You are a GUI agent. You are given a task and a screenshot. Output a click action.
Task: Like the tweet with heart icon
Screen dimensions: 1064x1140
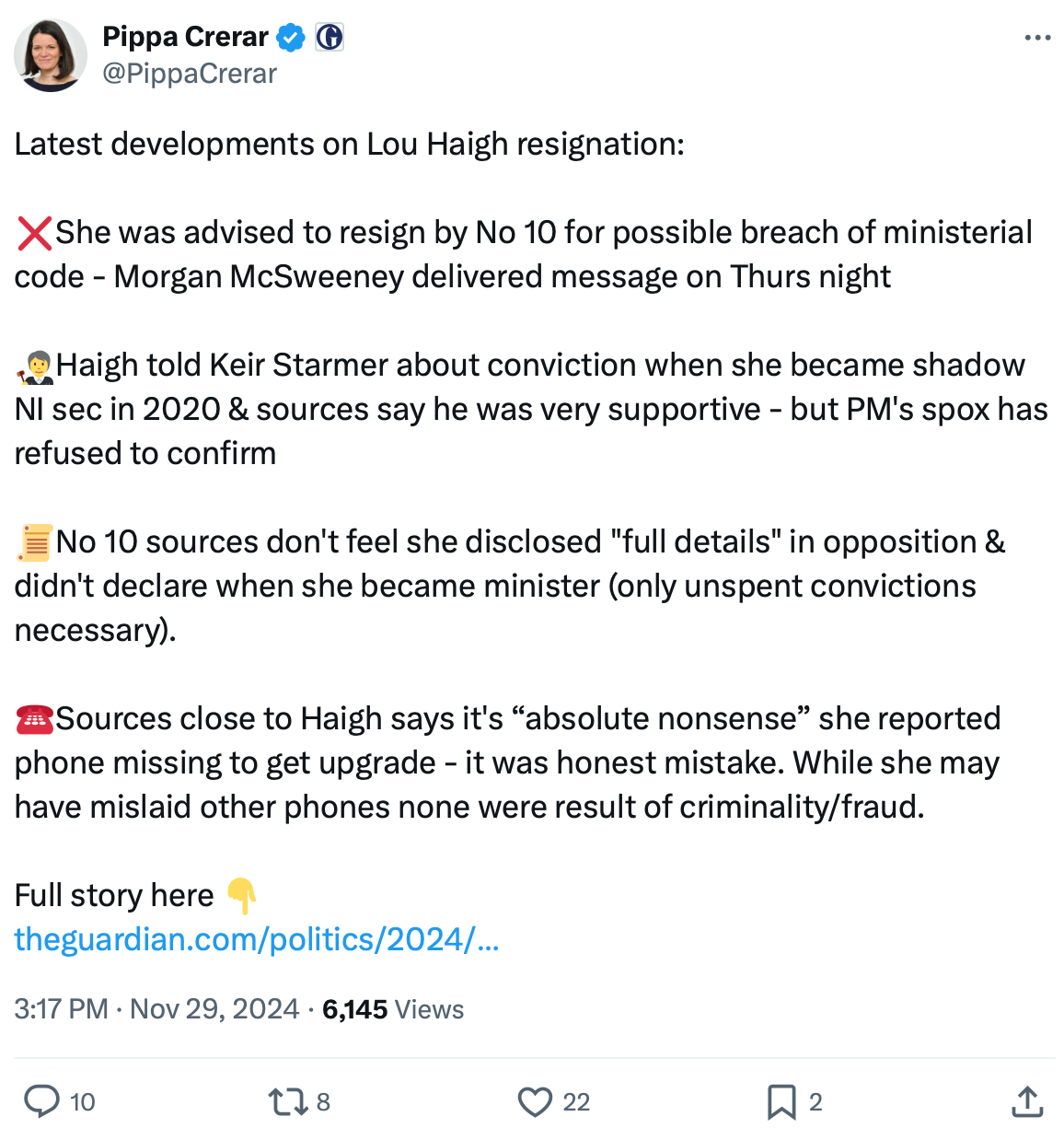tap(534, 1101)
